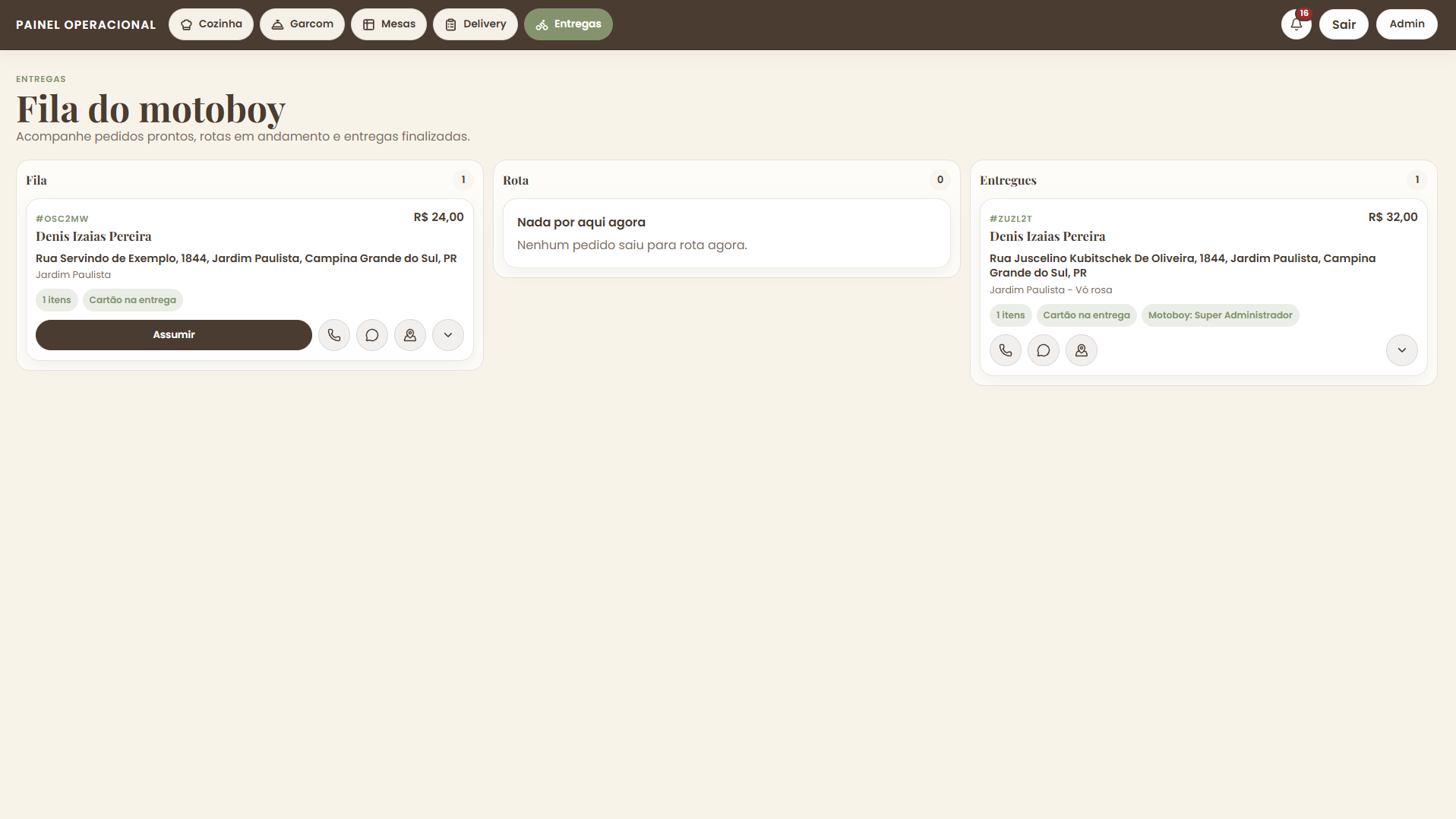This screenshot has width=1456, height=819.
Task: Open the Mesas tab
Action: 389,24
